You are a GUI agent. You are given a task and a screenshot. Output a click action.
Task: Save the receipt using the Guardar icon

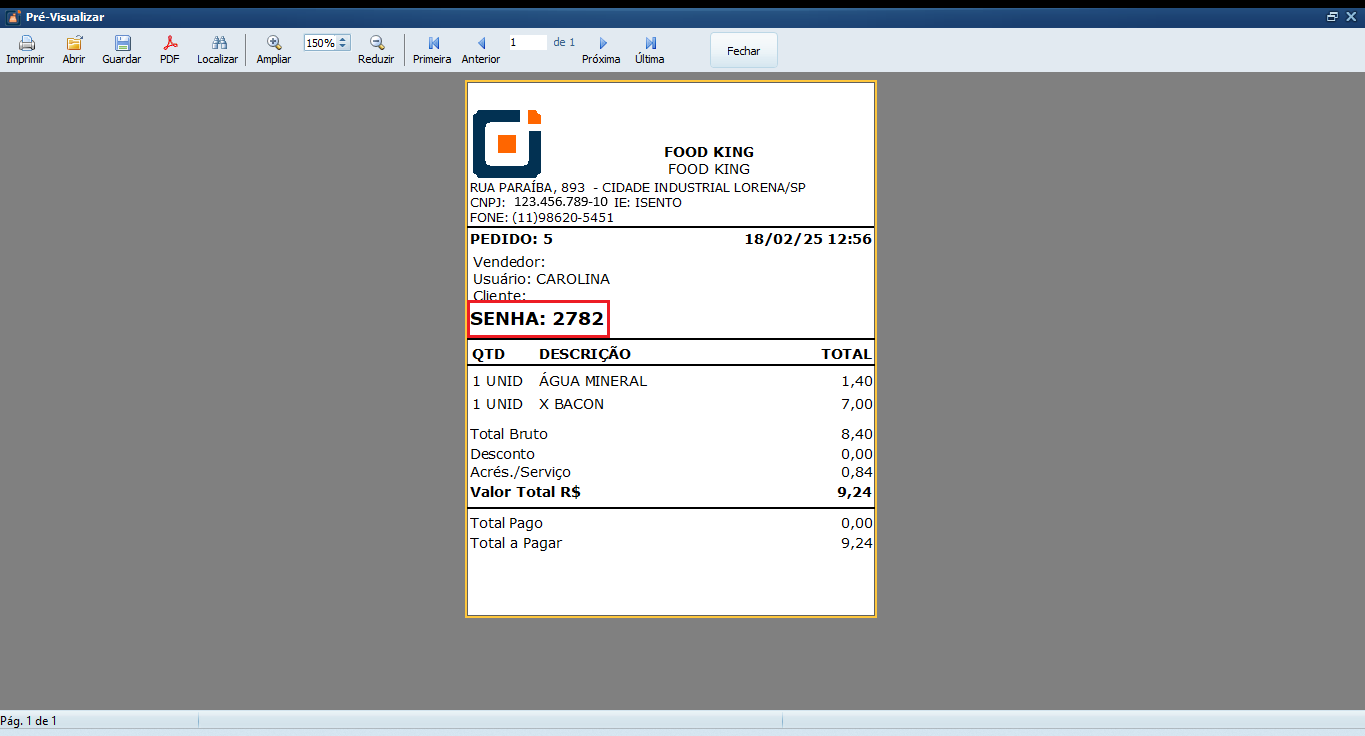[x=122, y=44]
